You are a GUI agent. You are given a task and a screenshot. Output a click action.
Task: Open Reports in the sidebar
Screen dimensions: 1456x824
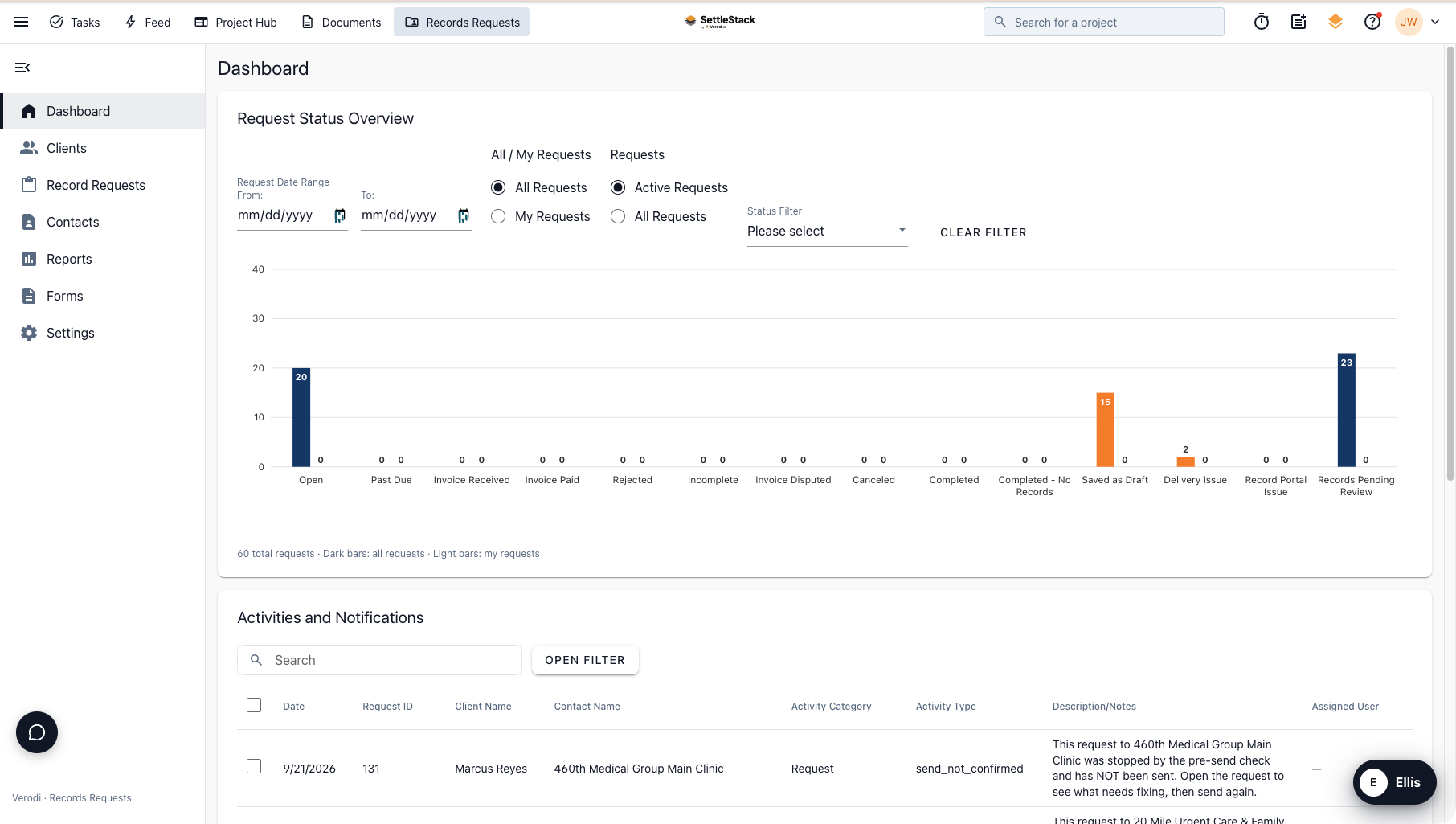[103, 259]
